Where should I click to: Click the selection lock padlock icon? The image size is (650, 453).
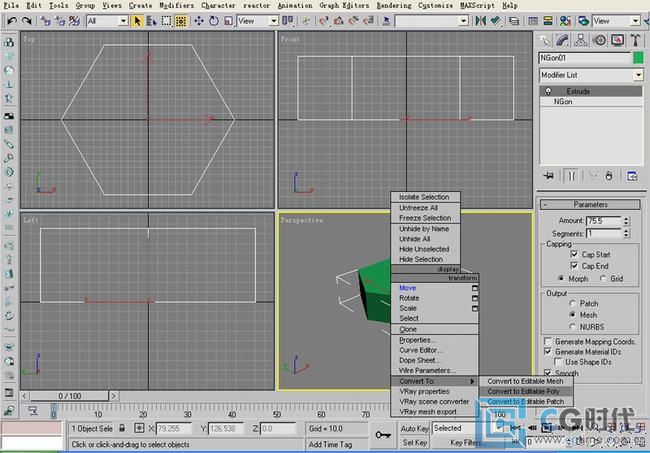tap(122, 428)
